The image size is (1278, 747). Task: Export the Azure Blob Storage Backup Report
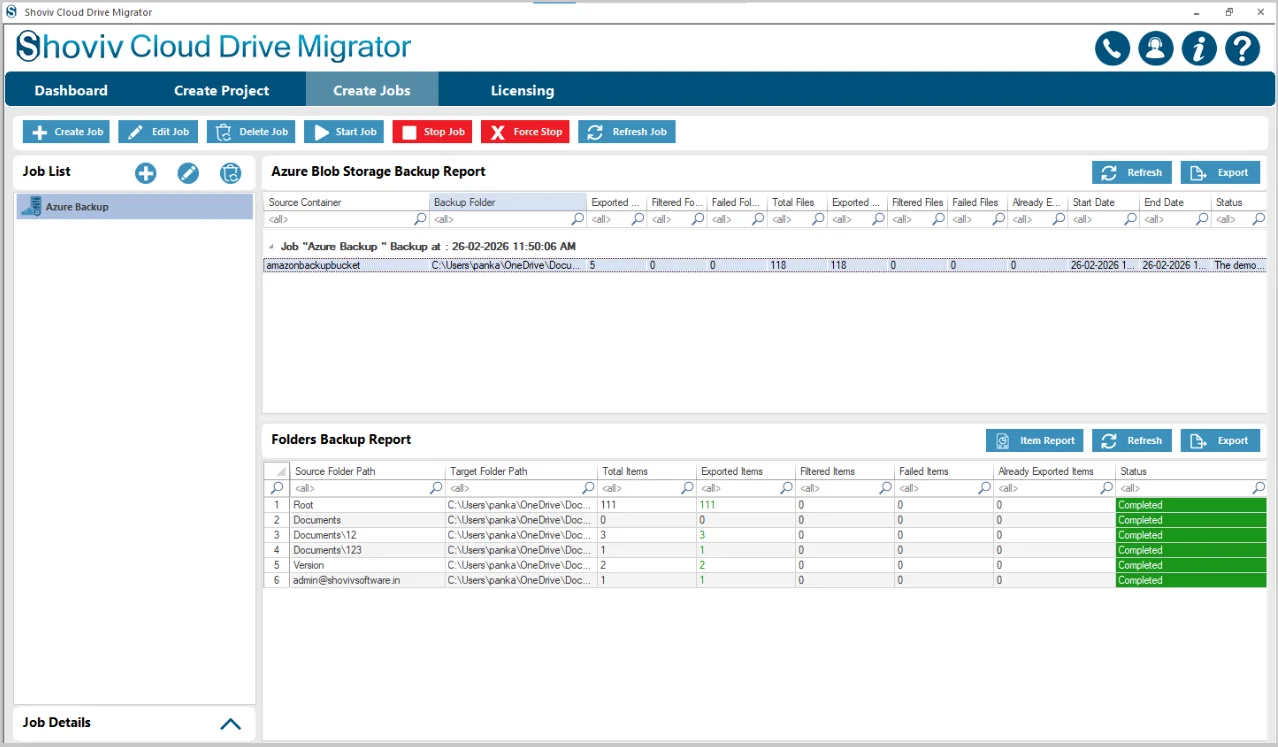[x=1220, y=173]
